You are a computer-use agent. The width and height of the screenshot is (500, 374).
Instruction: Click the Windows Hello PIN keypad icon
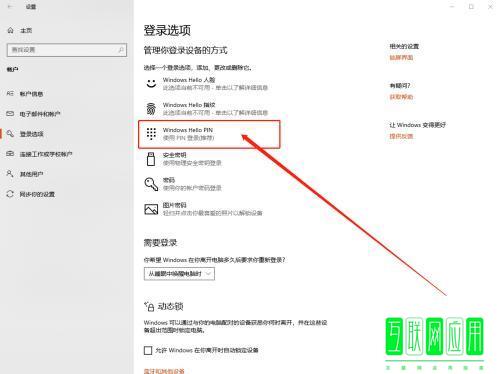[x=151, y=134]
